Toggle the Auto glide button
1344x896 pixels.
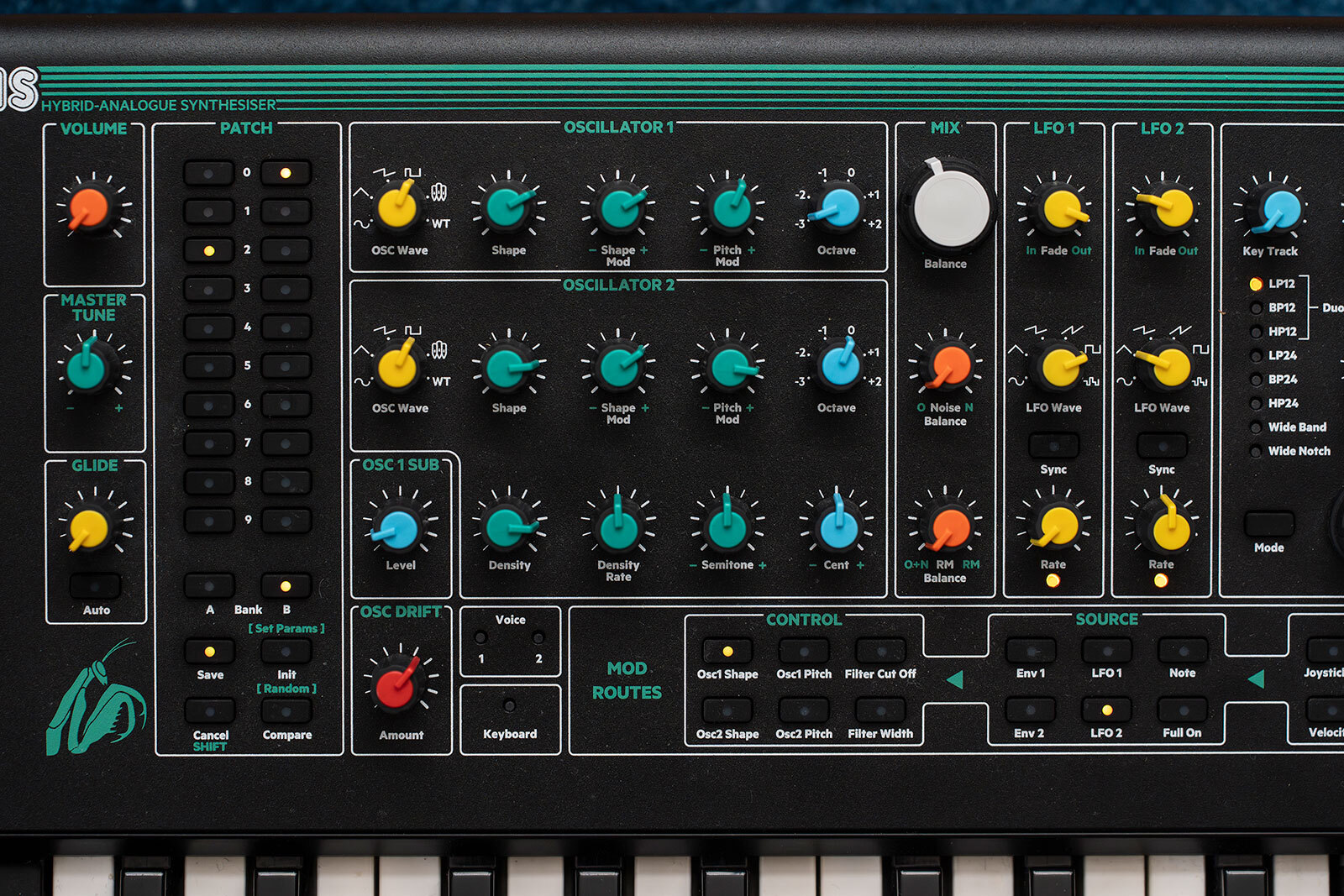95,585
